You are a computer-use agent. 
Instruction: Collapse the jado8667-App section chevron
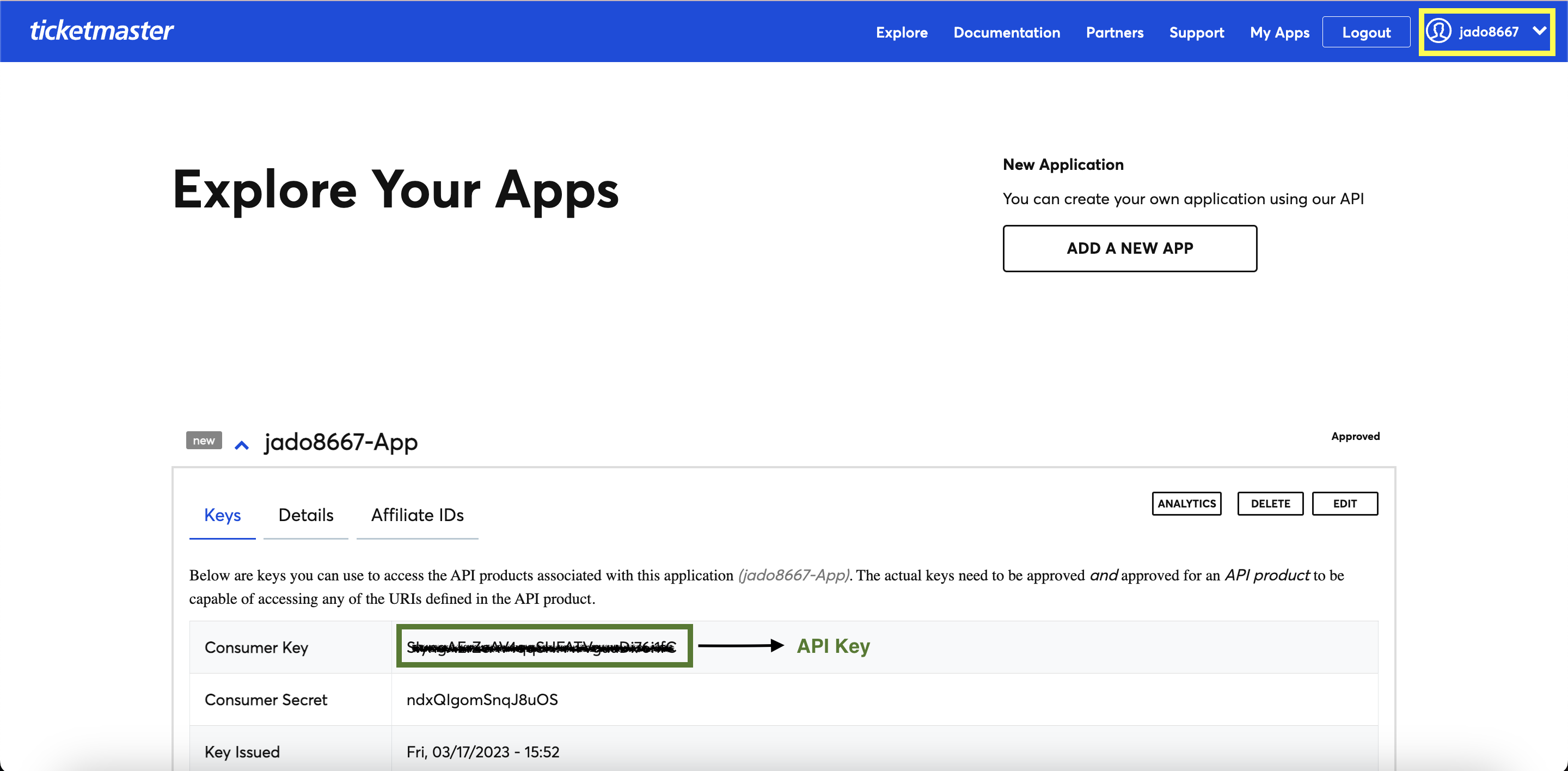click(x=242, y=445)
